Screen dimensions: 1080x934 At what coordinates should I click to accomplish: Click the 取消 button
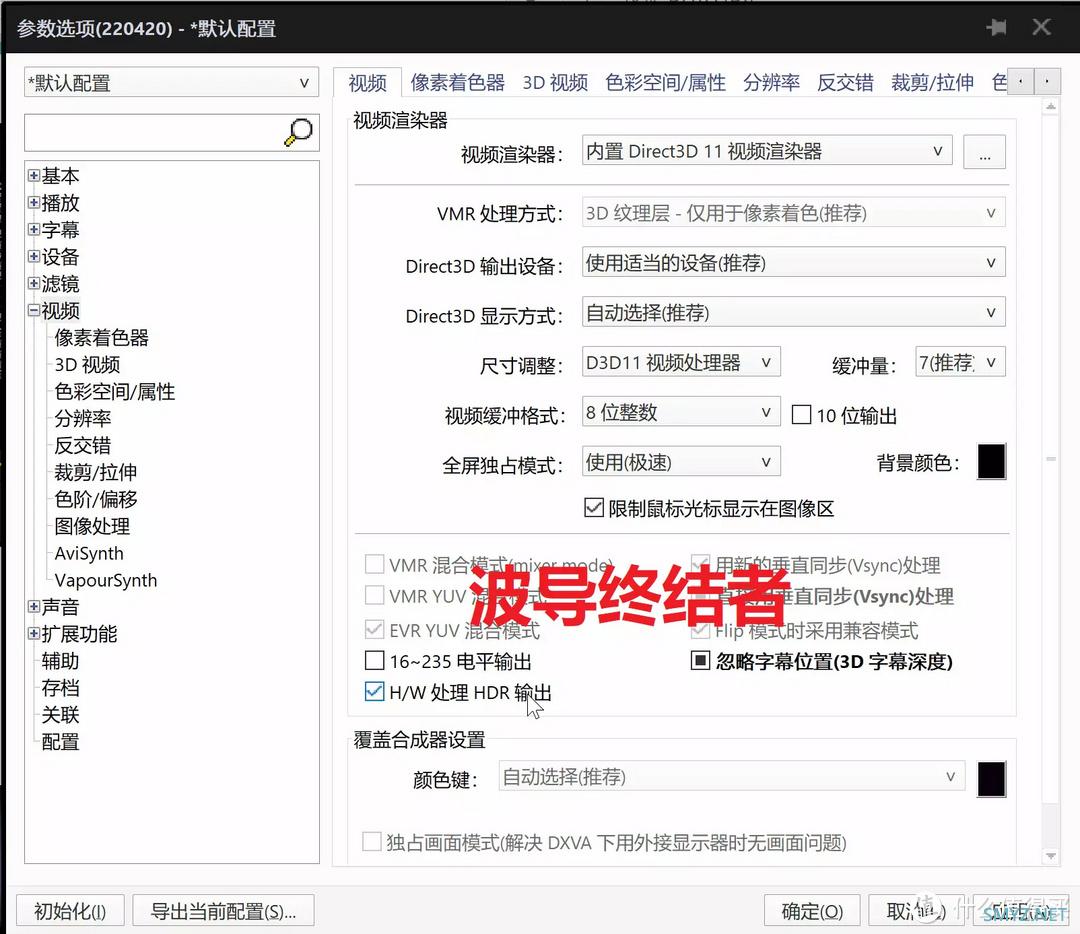coord(916,911)
